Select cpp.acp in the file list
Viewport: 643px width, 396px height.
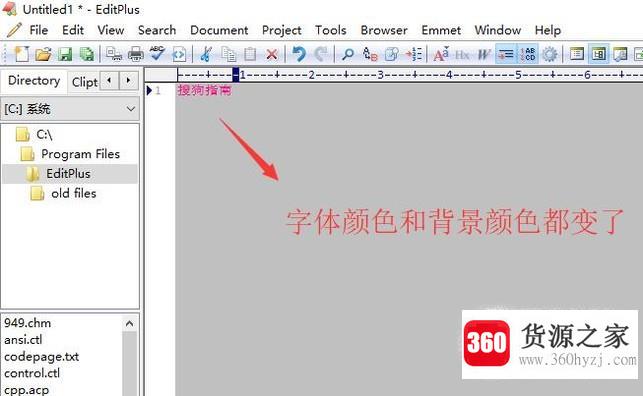point(26,390)
